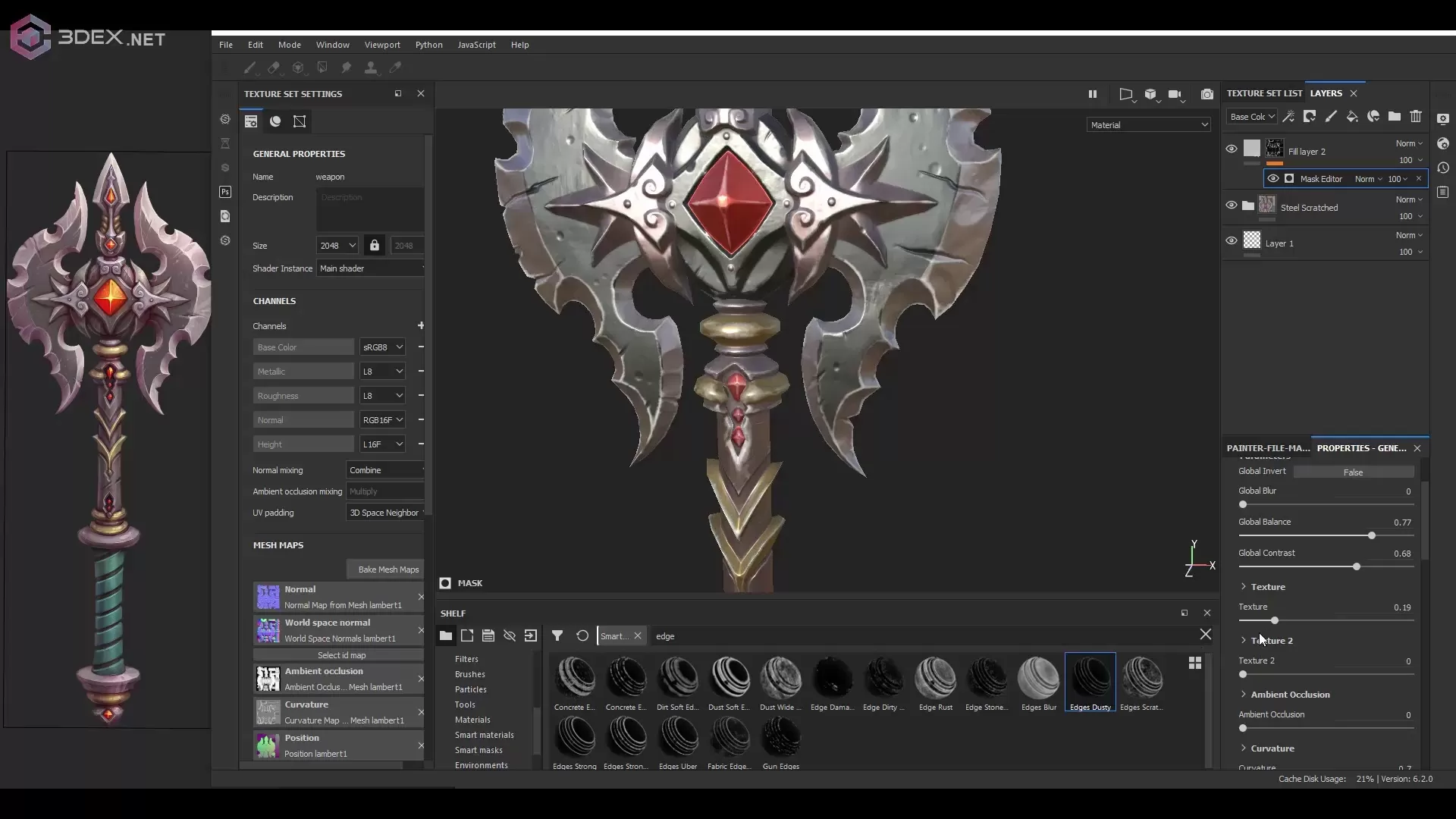Click the shelf refresh circular arrow icon
The image size is (1456, 819).
[582, 635]
